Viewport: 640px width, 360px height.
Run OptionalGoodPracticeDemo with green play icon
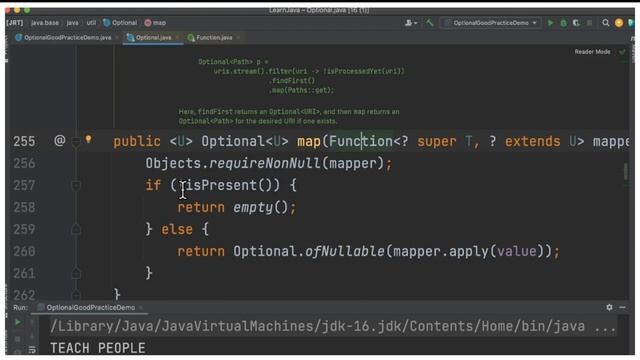click(550, 23)
